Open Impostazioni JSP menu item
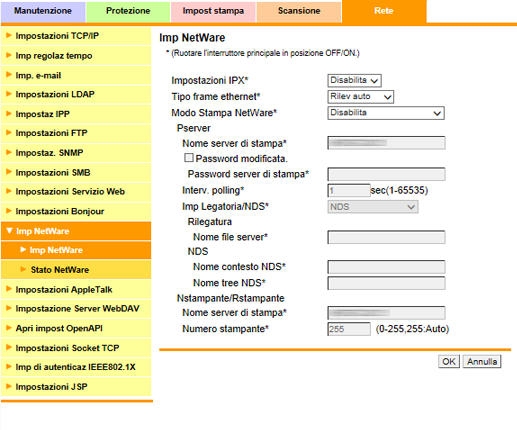This screenshot has width=517, height=430. pos(76,387)
